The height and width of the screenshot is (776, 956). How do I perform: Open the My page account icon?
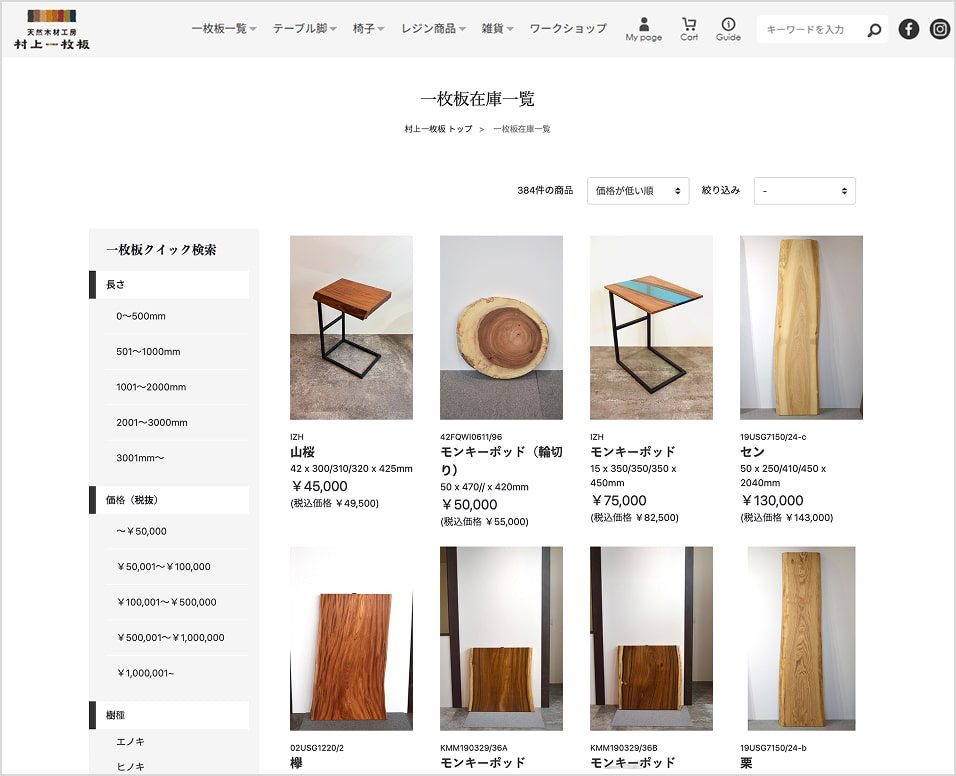tap(643, 28)
